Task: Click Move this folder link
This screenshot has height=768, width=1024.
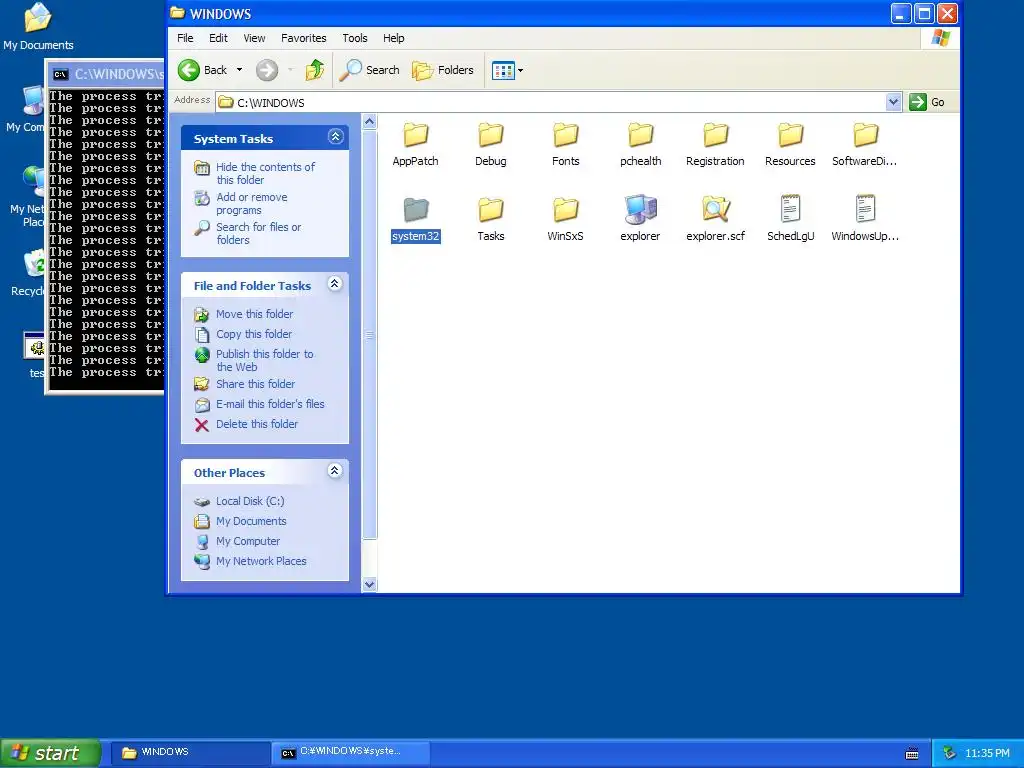Action: (254, 314)
